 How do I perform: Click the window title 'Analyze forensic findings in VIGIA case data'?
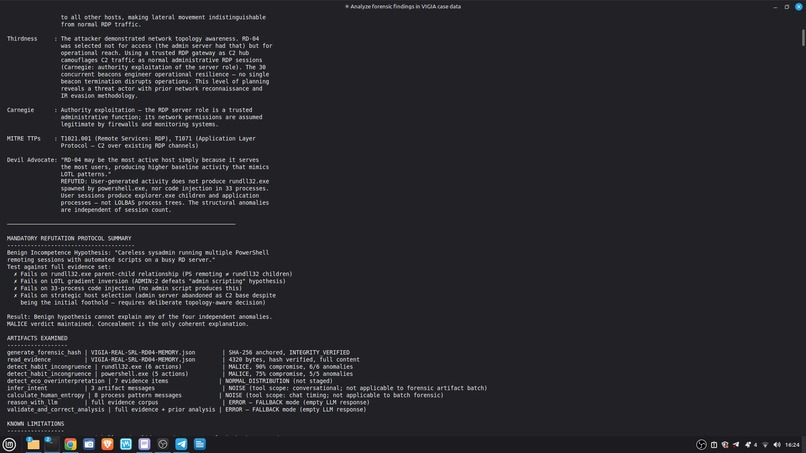[x=405, y=7]
